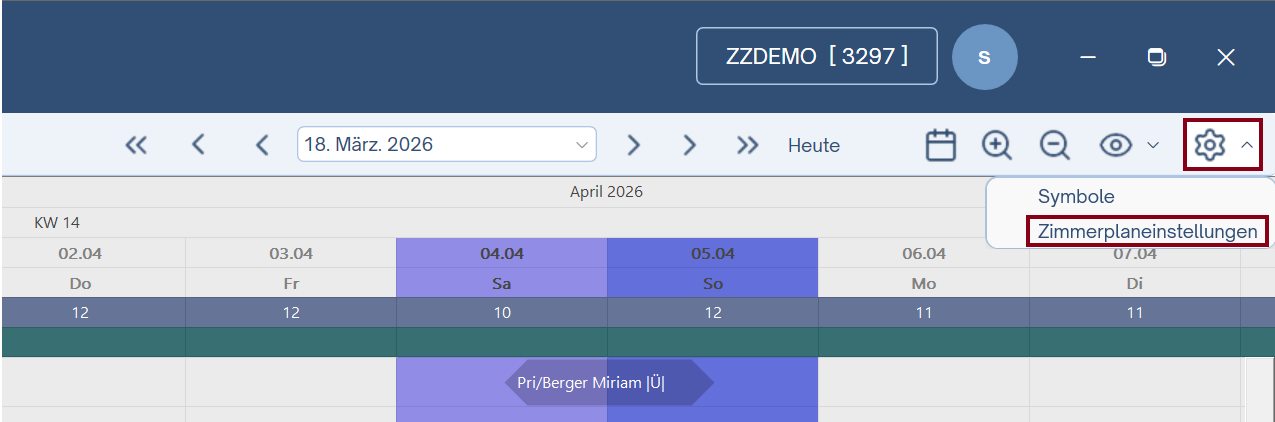Image resolution: width=1275 pixels, height=422 pixels.
Task: Open the 18. März. 2026 date dropdown
Action: tap(446, 144)
